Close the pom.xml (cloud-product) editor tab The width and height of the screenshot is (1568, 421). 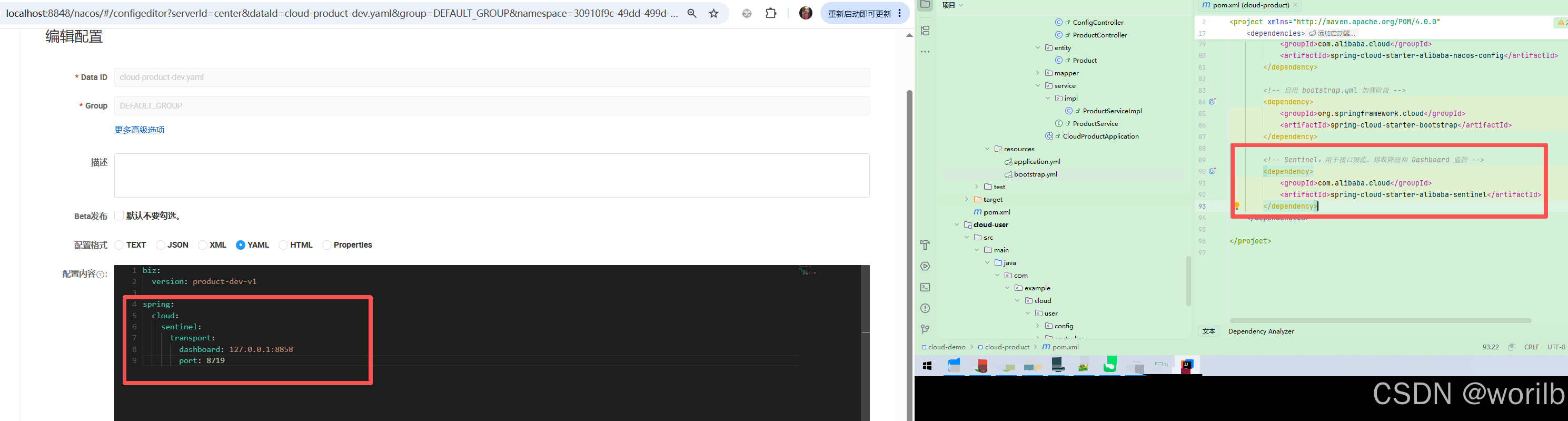point(1295,5)
